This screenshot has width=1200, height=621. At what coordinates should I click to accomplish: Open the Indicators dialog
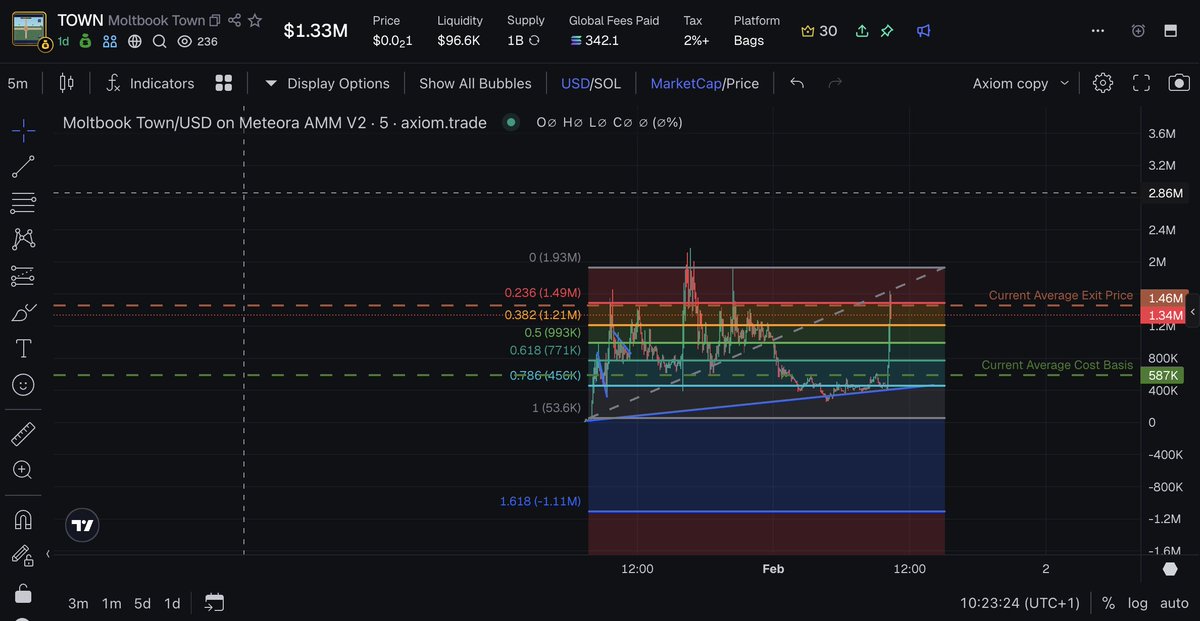[x=150, y=83]
